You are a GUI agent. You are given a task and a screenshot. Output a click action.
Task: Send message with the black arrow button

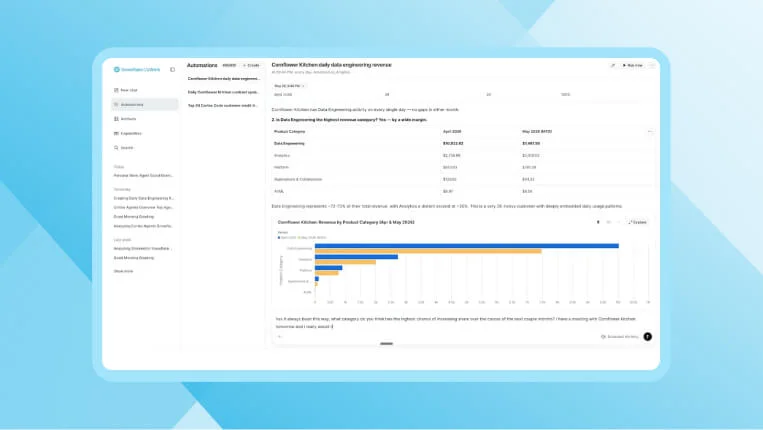(647, 337)
